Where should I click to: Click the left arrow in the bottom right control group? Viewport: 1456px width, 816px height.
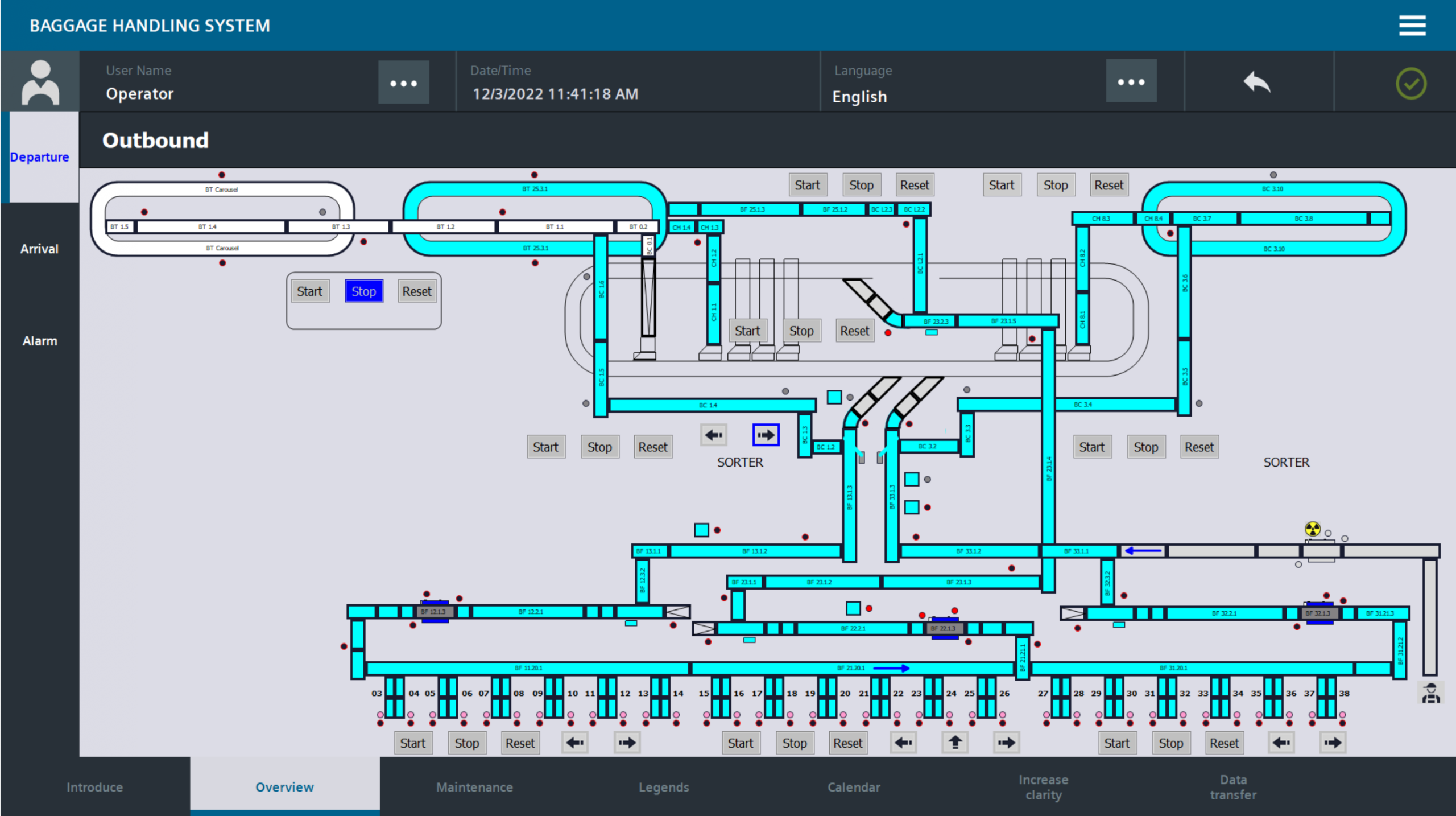[1281, 743]
